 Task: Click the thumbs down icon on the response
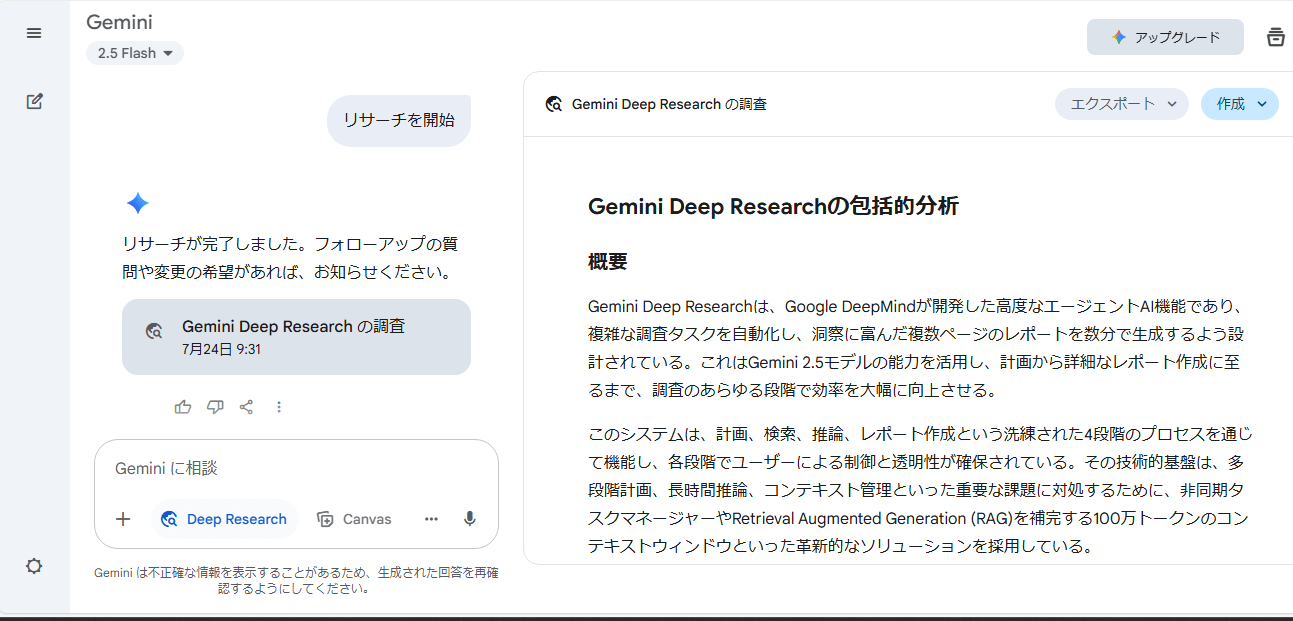(x=214, y=407)
